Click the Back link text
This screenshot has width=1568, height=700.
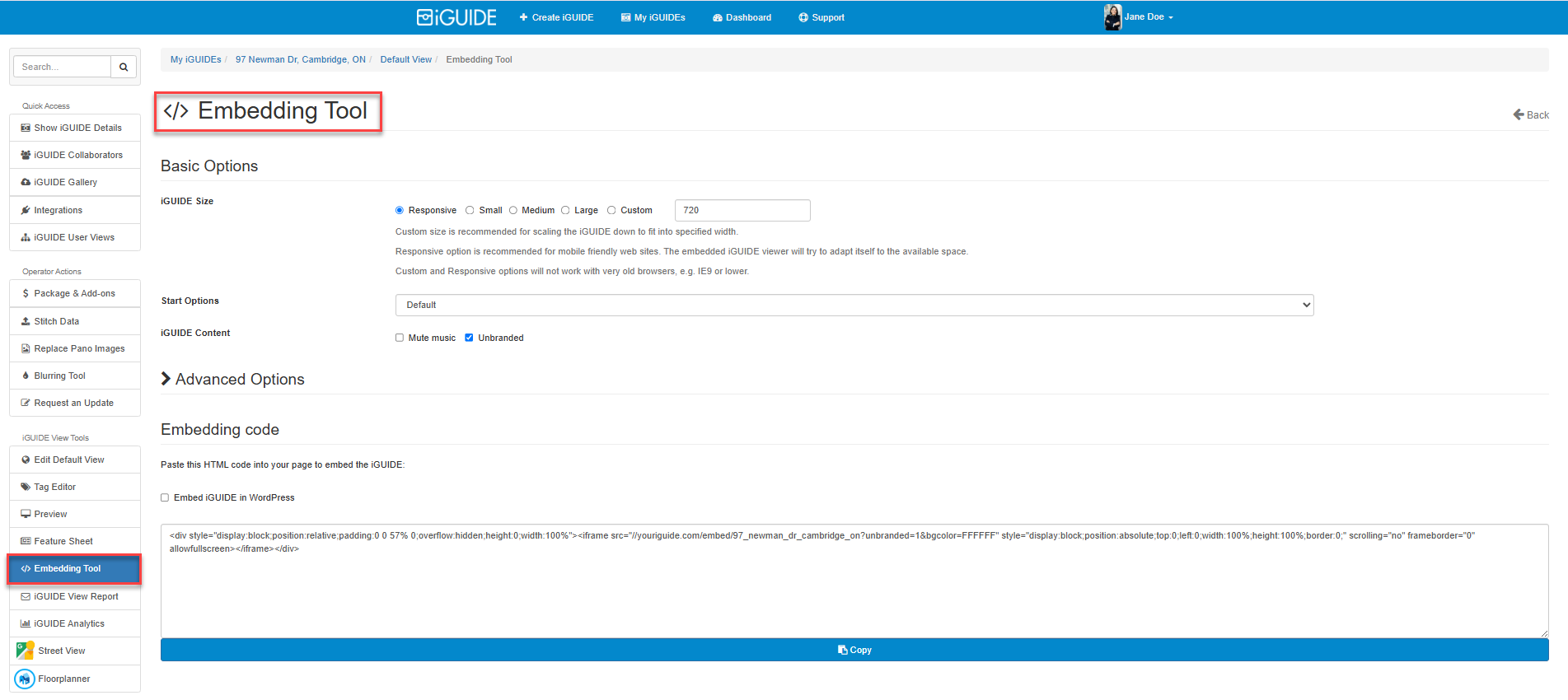pyautogui.click(x=1538, y=114)
